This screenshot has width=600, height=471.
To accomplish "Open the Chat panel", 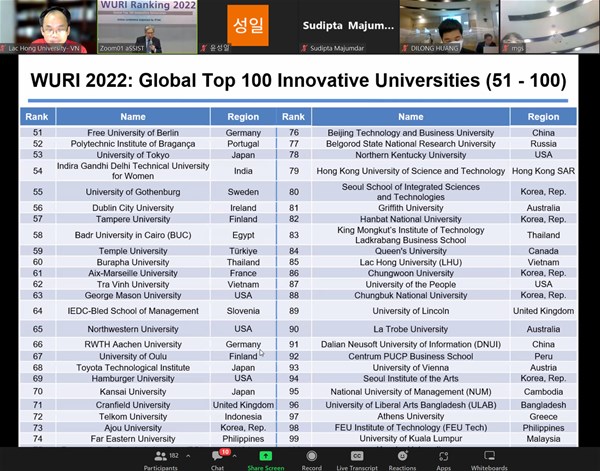I will (x=217, y=455).
